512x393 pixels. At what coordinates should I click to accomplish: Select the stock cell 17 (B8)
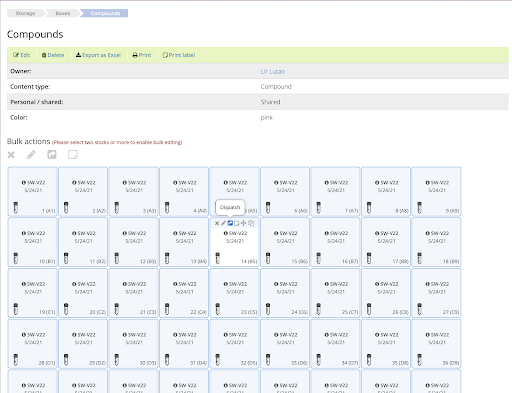[386, 242]
